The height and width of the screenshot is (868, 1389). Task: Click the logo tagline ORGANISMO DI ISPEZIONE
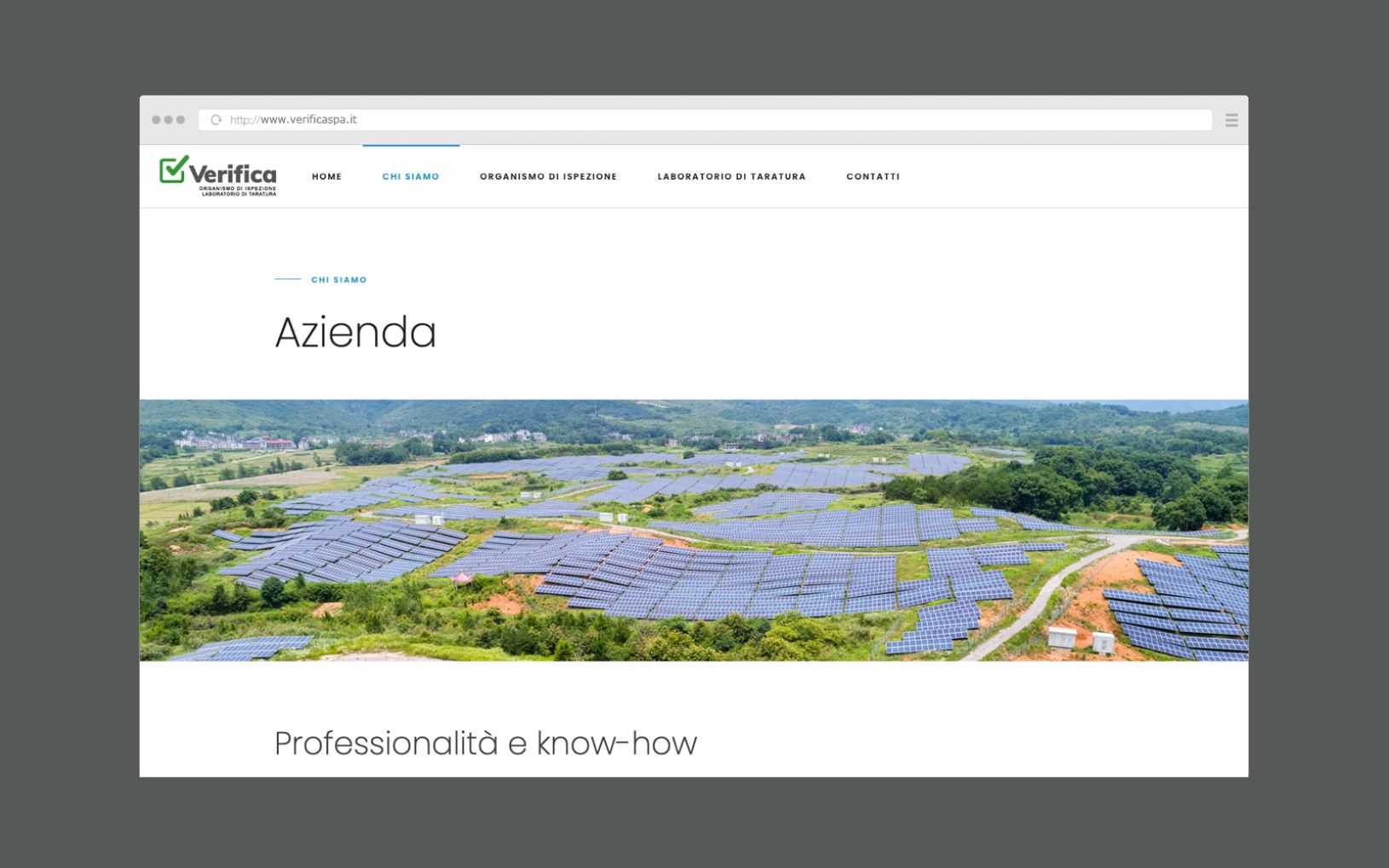tap(238, 188)
